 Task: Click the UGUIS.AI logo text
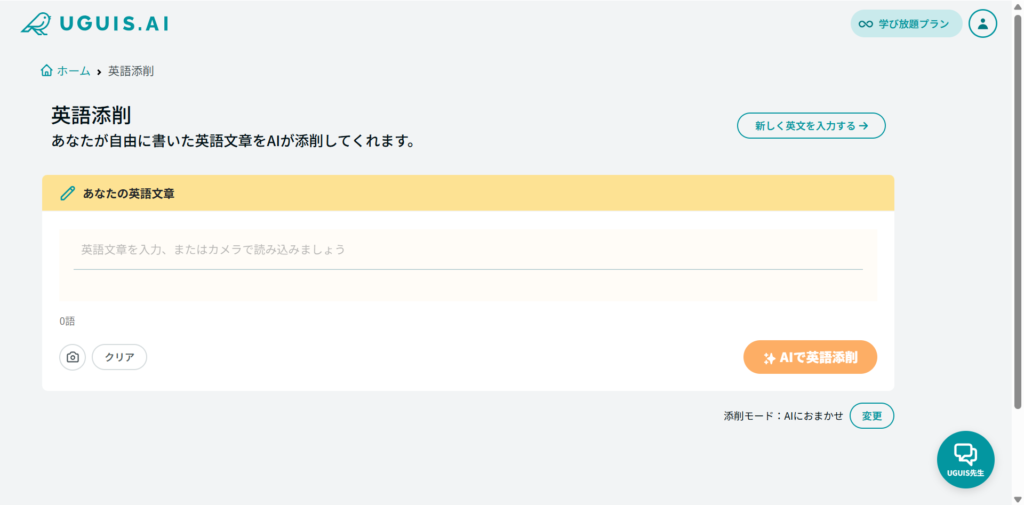(113, 23)
